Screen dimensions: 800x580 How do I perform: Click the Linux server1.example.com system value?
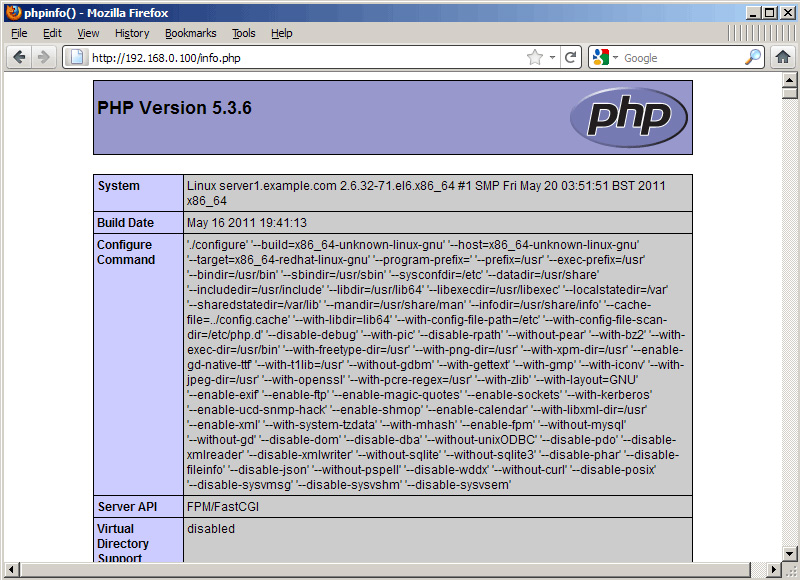tap(426, 193)
